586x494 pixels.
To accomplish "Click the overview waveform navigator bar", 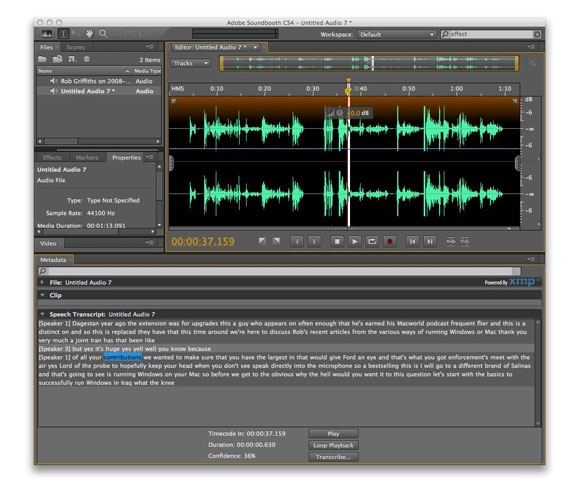I will [369, 63].
